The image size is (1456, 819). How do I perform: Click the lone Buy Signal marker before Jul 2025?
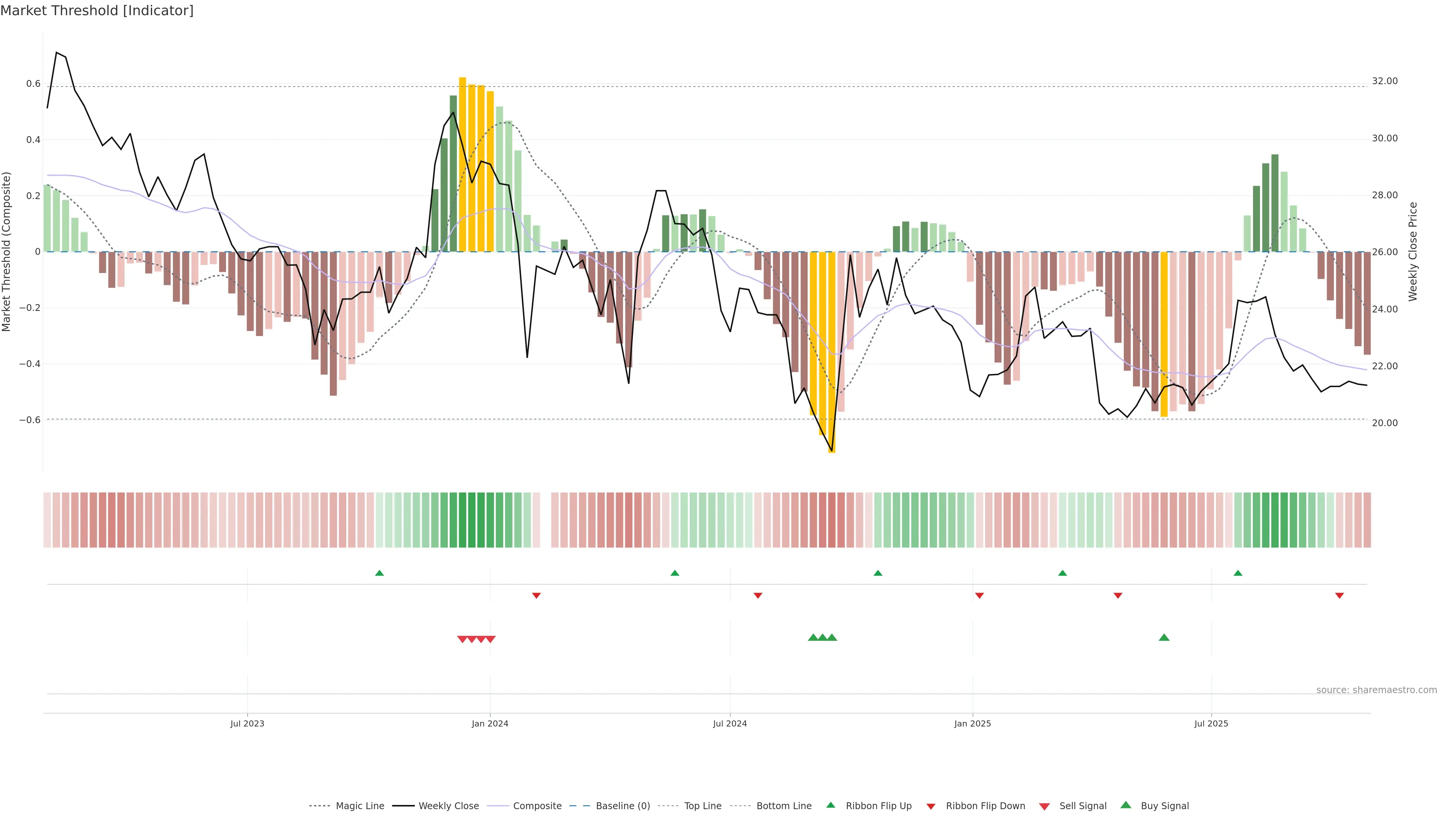[1164, 637]
